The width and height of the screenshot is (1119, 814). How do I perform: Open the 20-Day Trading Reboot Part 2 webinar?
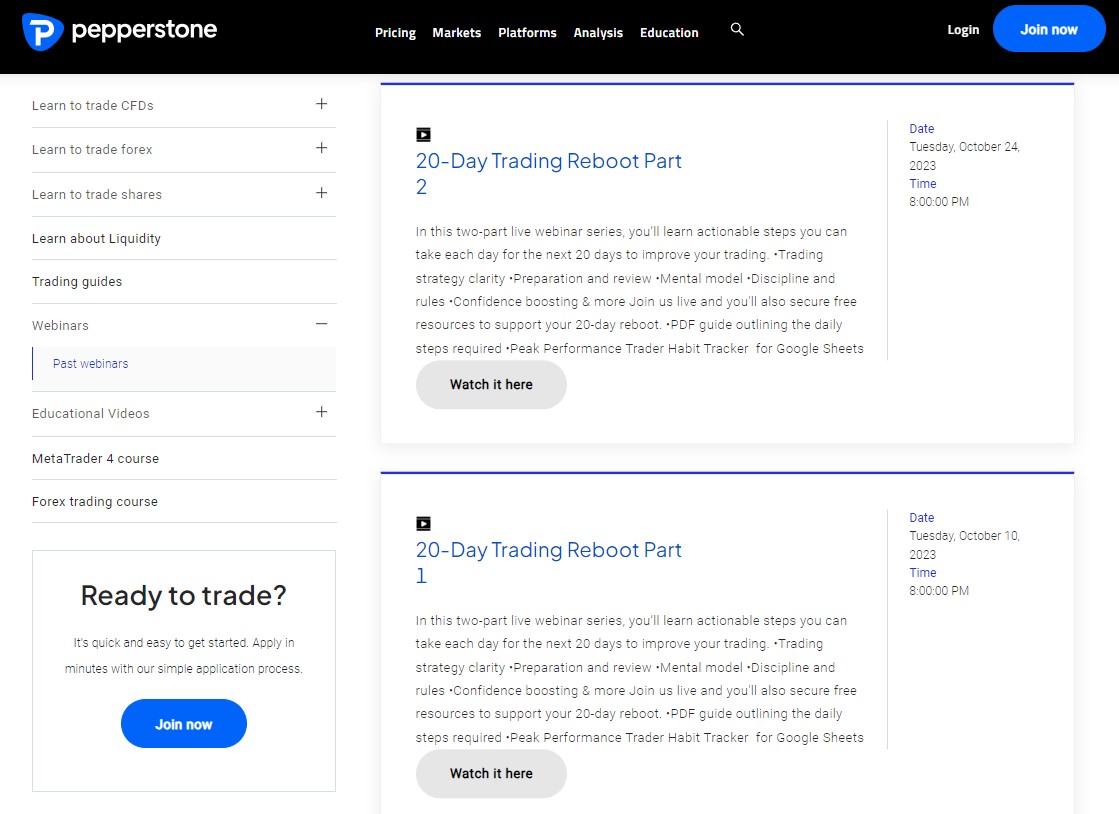click(x=548, y=161)
